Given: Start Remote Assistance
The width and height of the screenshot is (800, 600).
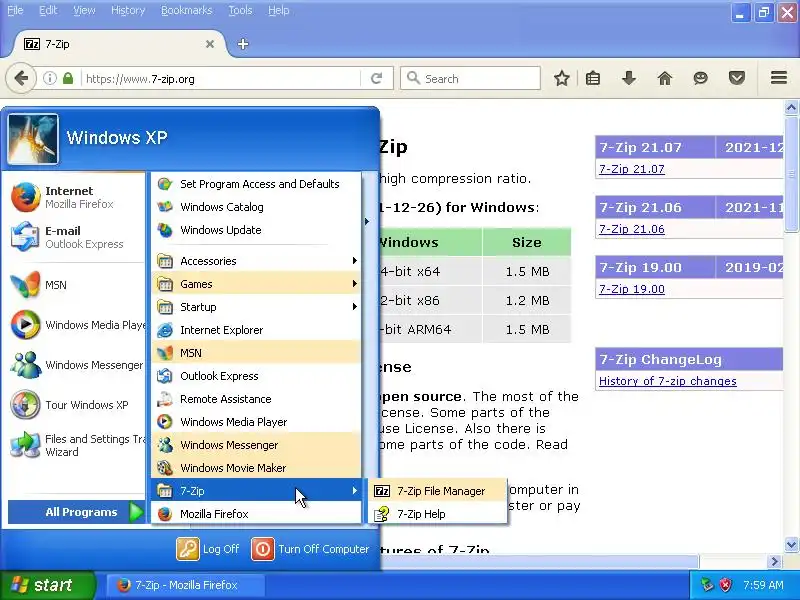Looking at the screenshot, I should [x=256, y=399].
